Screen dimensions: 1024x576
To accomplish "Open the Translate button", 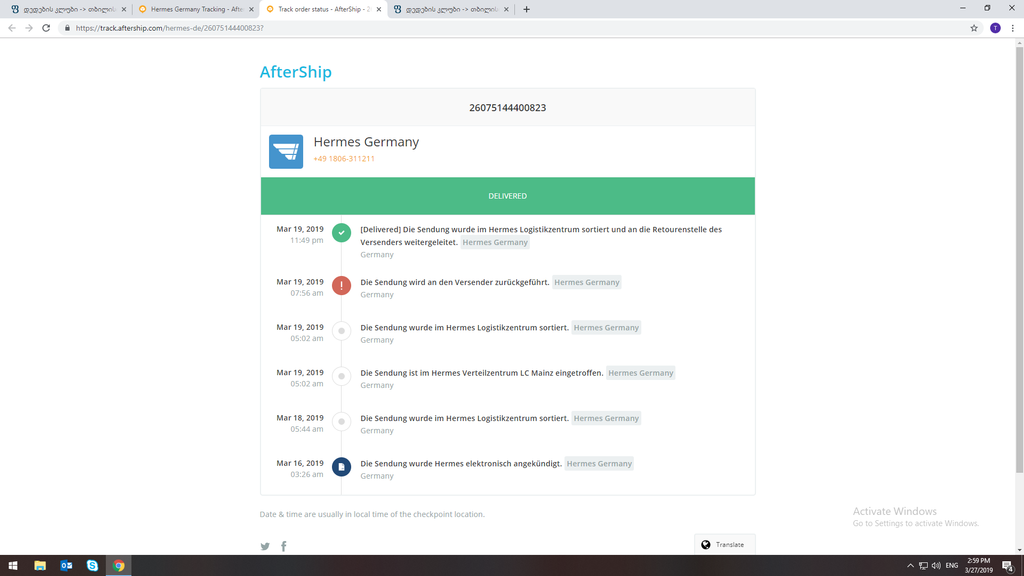I will 724,545.
